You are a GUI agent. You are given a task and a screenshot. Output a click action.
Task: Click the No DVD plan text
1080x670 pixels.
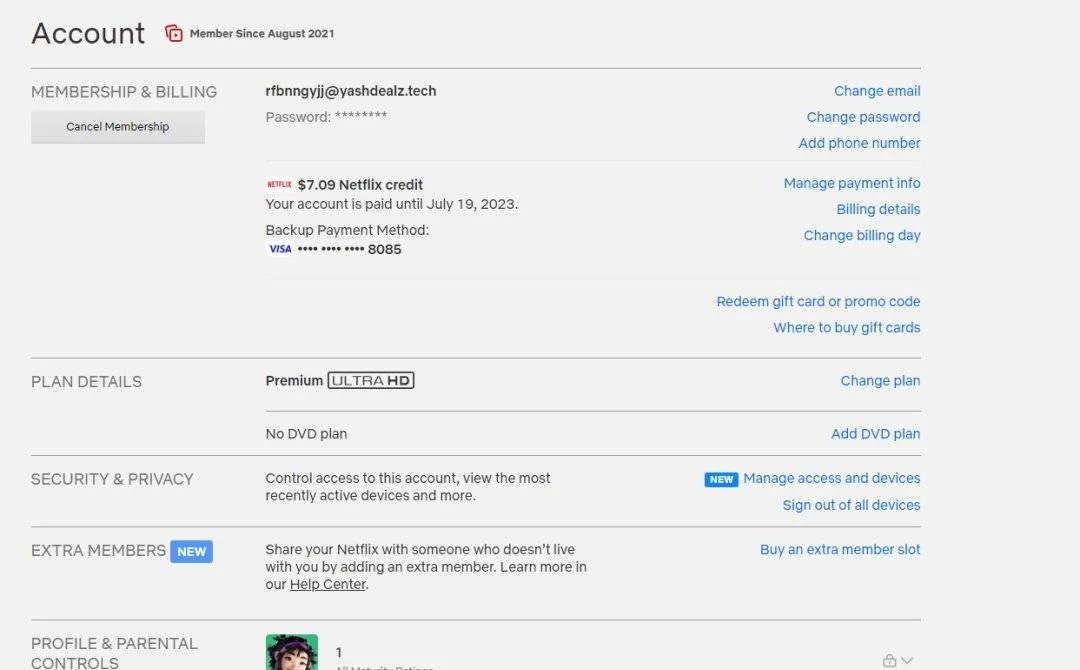(x=306, y=434)
